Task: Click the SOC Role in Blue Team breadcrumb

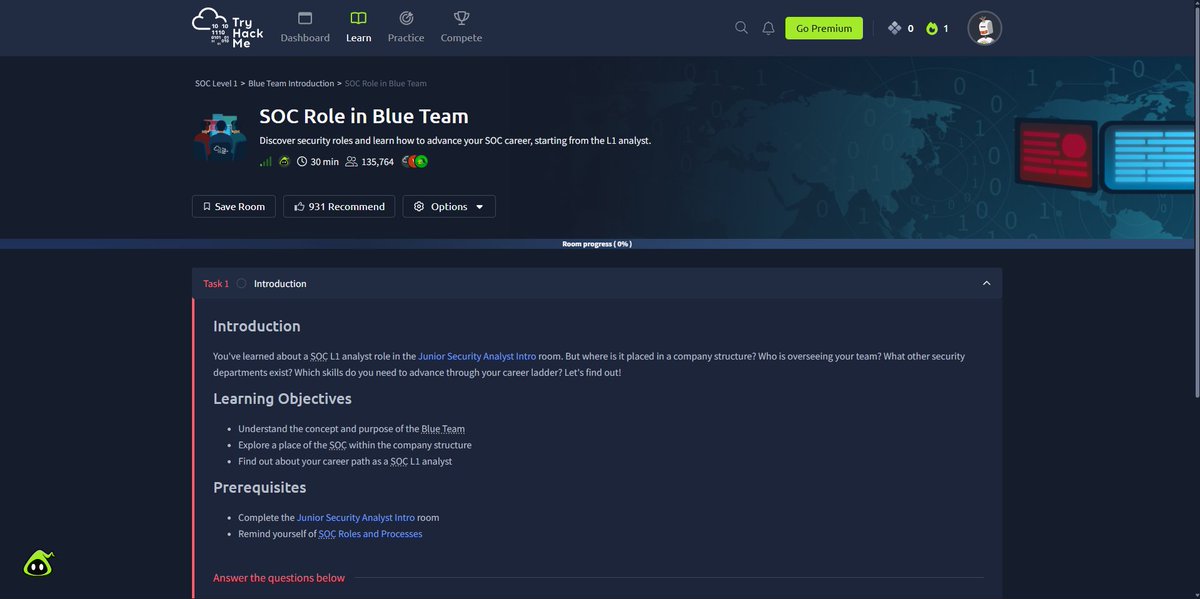Action: 386,83
